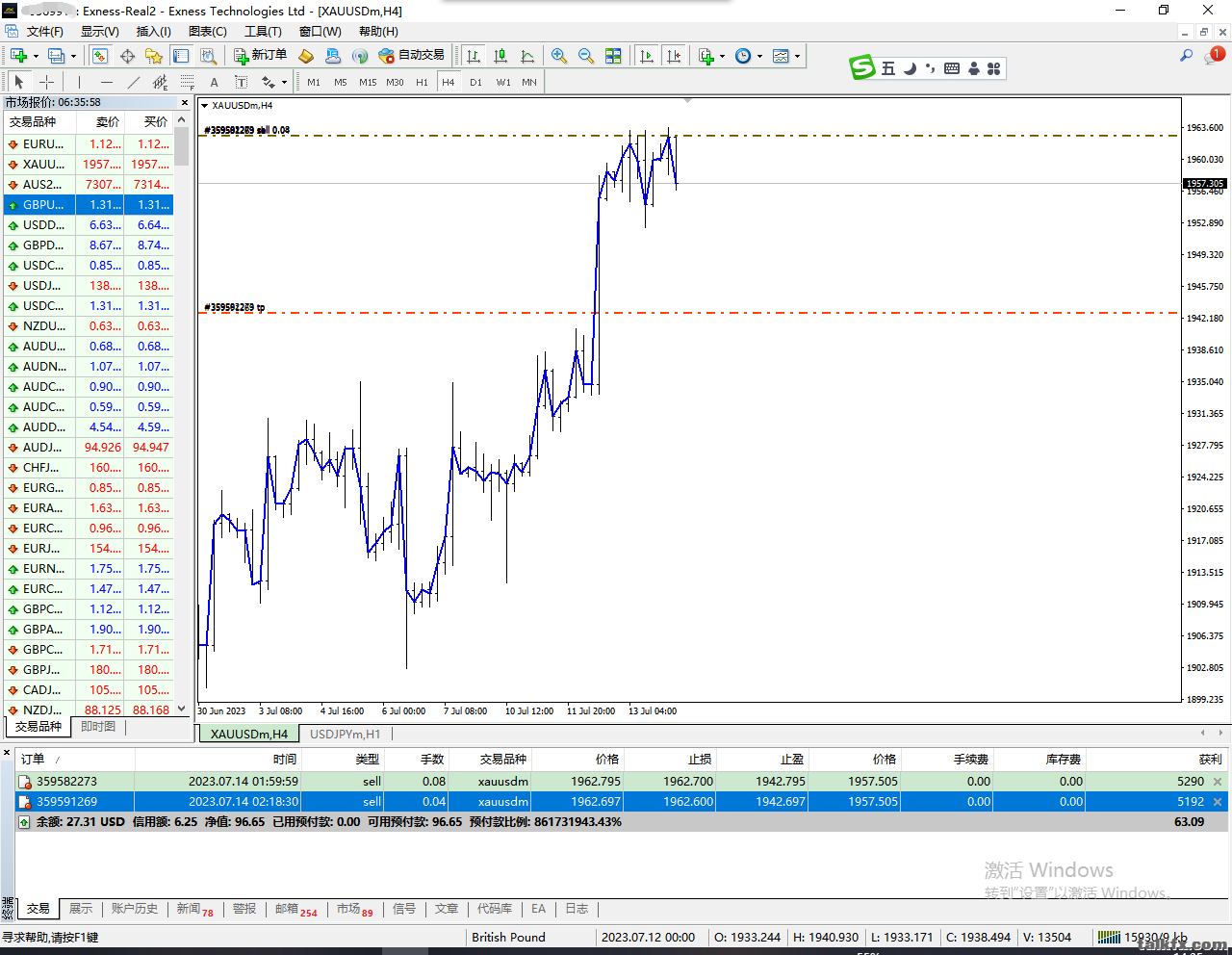Switch to the USDJPYm,H1 chart tab
This screenshot has width=1232, height=955.
click(x=346, y=734)
